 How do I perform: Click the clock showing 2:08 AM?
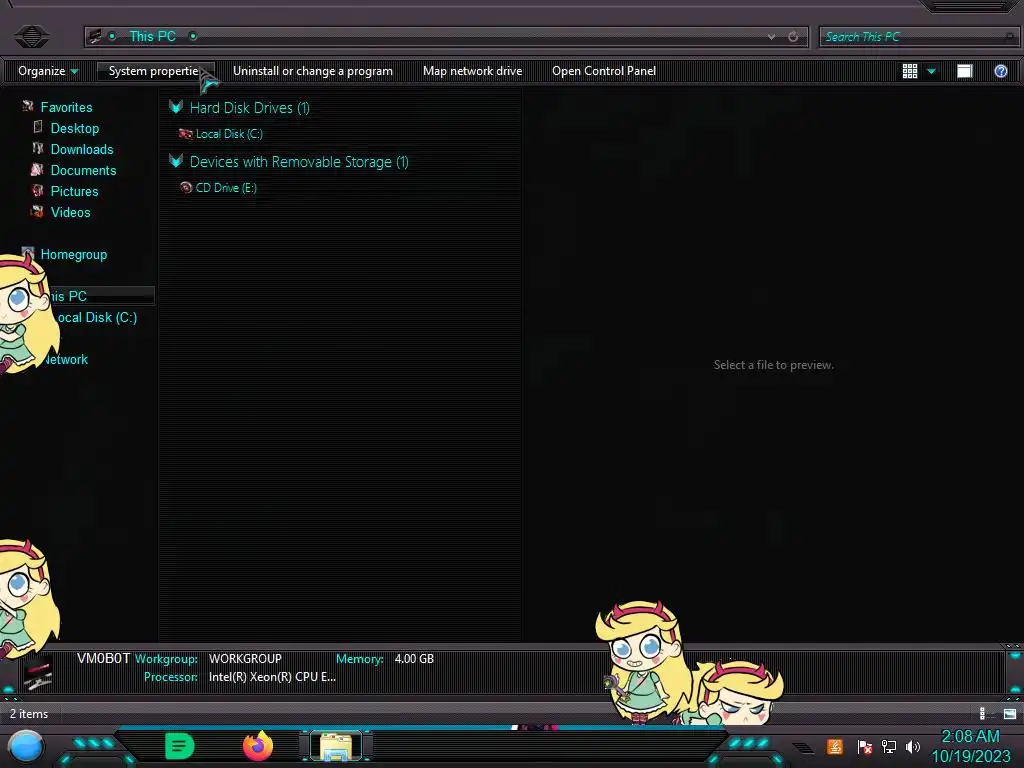970,737
